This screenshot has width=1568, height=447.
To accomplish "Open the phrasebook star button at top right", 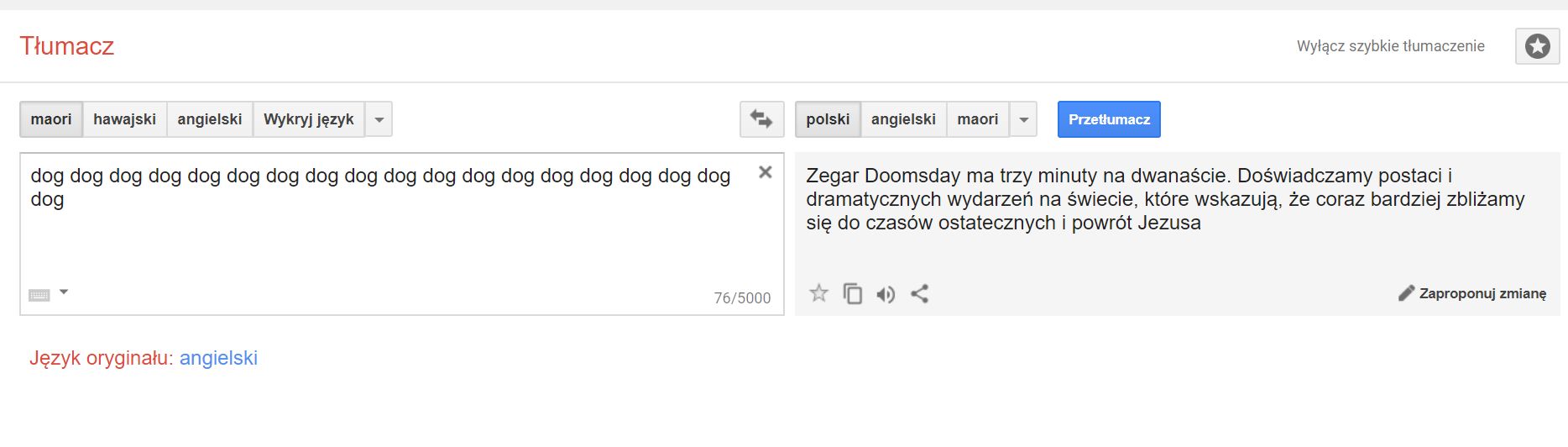I will pos(1537,46).
